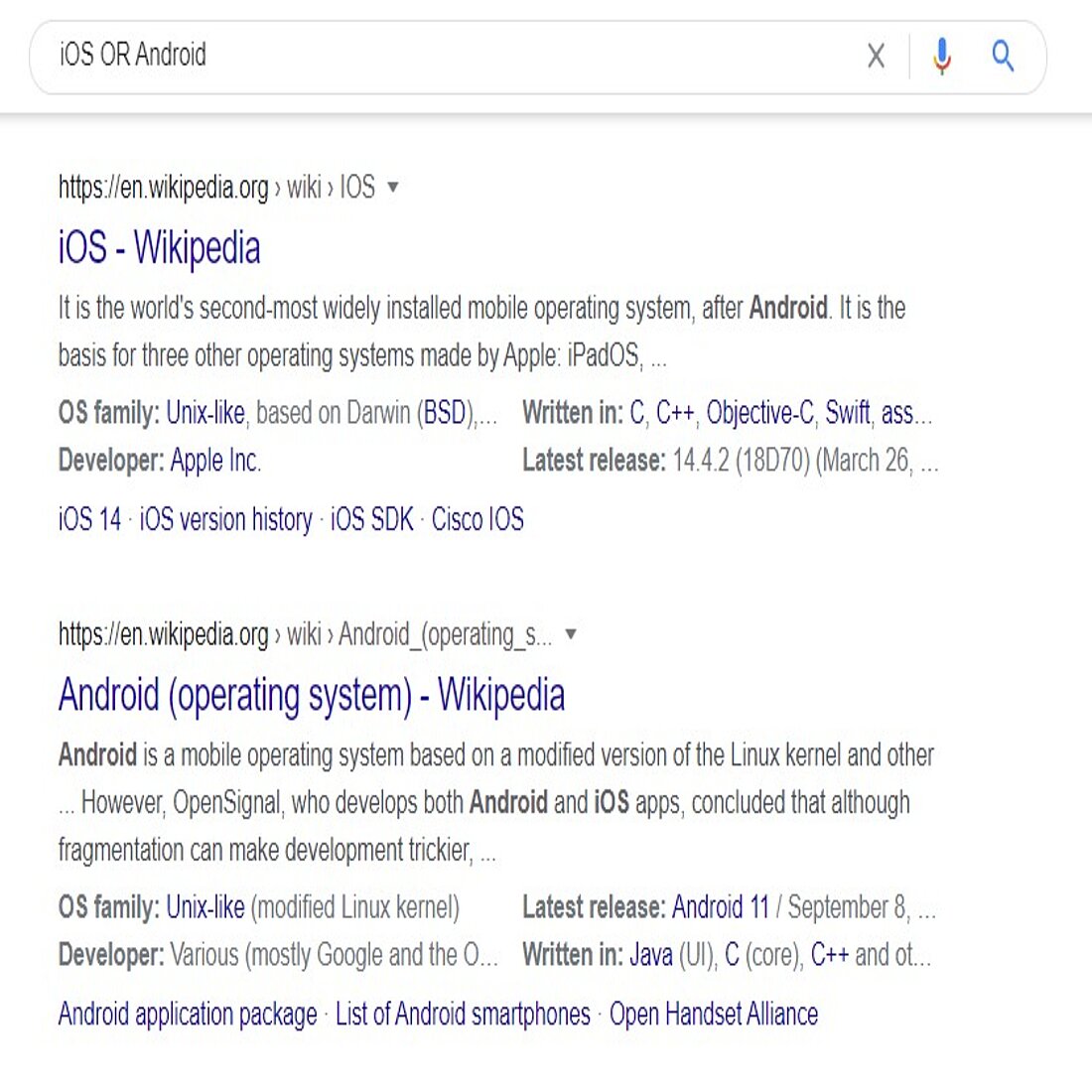Click inside the search input field
The width and height of the screenshot is (1092, 1092).
pyautogui.click(x=397, y=57)
